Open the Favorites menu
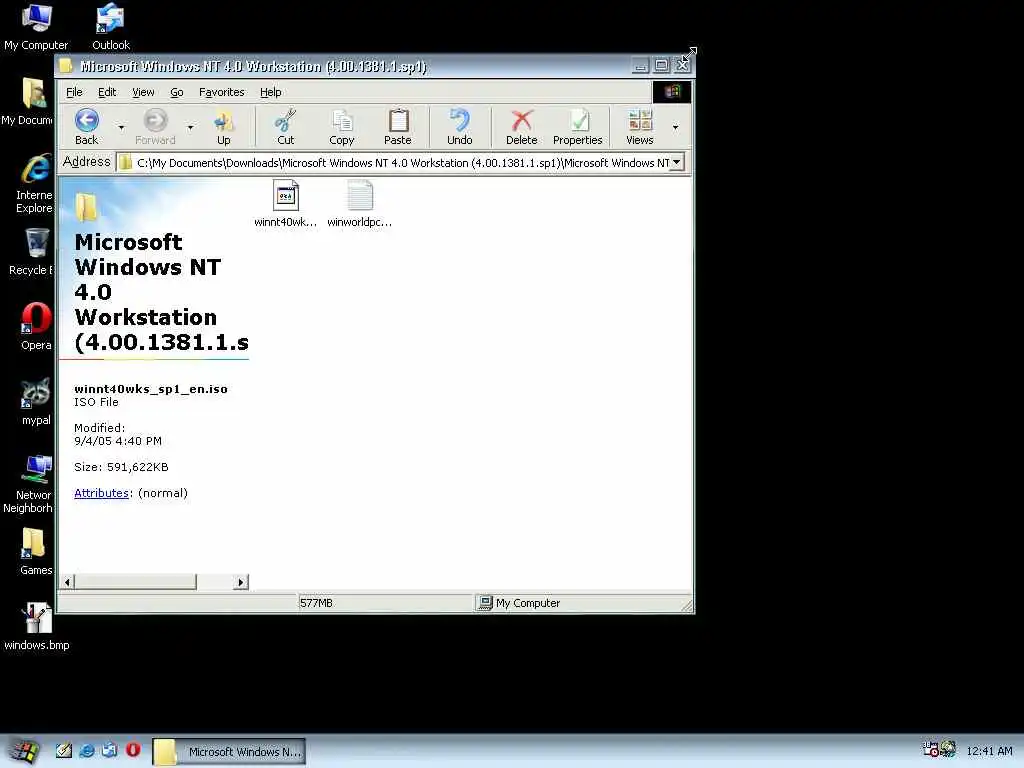This screenshot has width=1024, height=768. 221,92
